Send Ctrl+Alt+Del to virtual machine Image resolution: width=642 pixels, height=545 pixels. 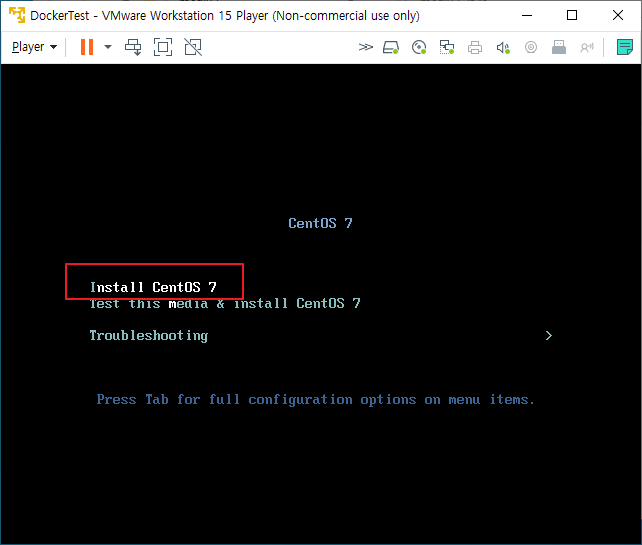(x=133, y=47)
